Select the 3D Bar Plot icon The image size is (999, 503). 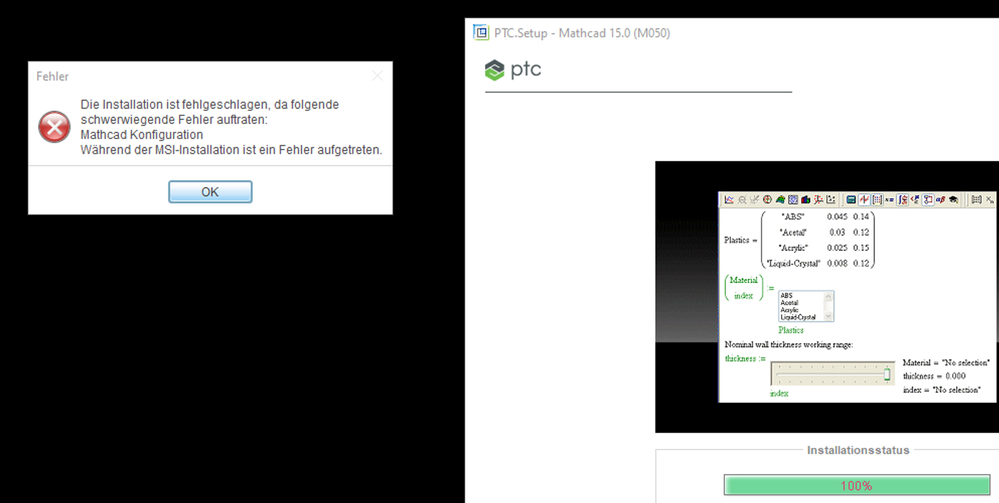[805, 200]
